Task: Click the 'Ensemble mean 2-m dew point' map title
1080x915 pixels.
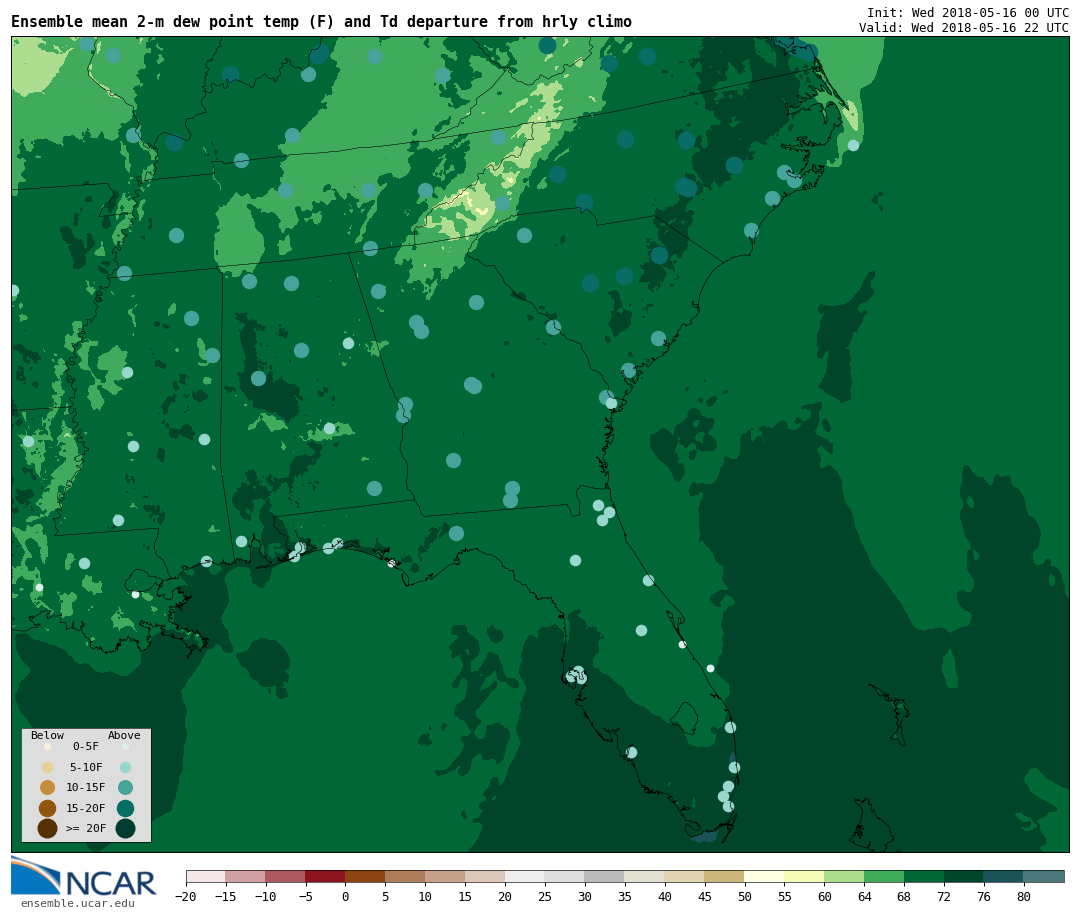Action: [321, 22]
